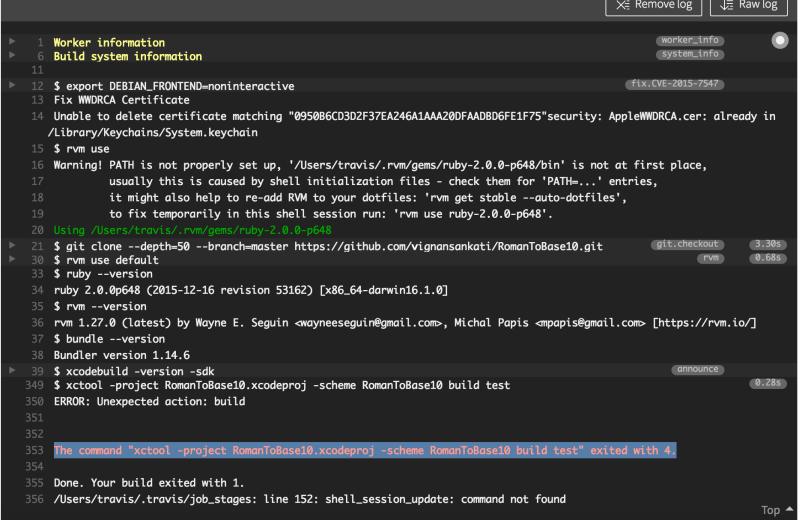Click the 'Worker information' heading text
The height and width of the screenshot is (520, 799).
(109, 43)
